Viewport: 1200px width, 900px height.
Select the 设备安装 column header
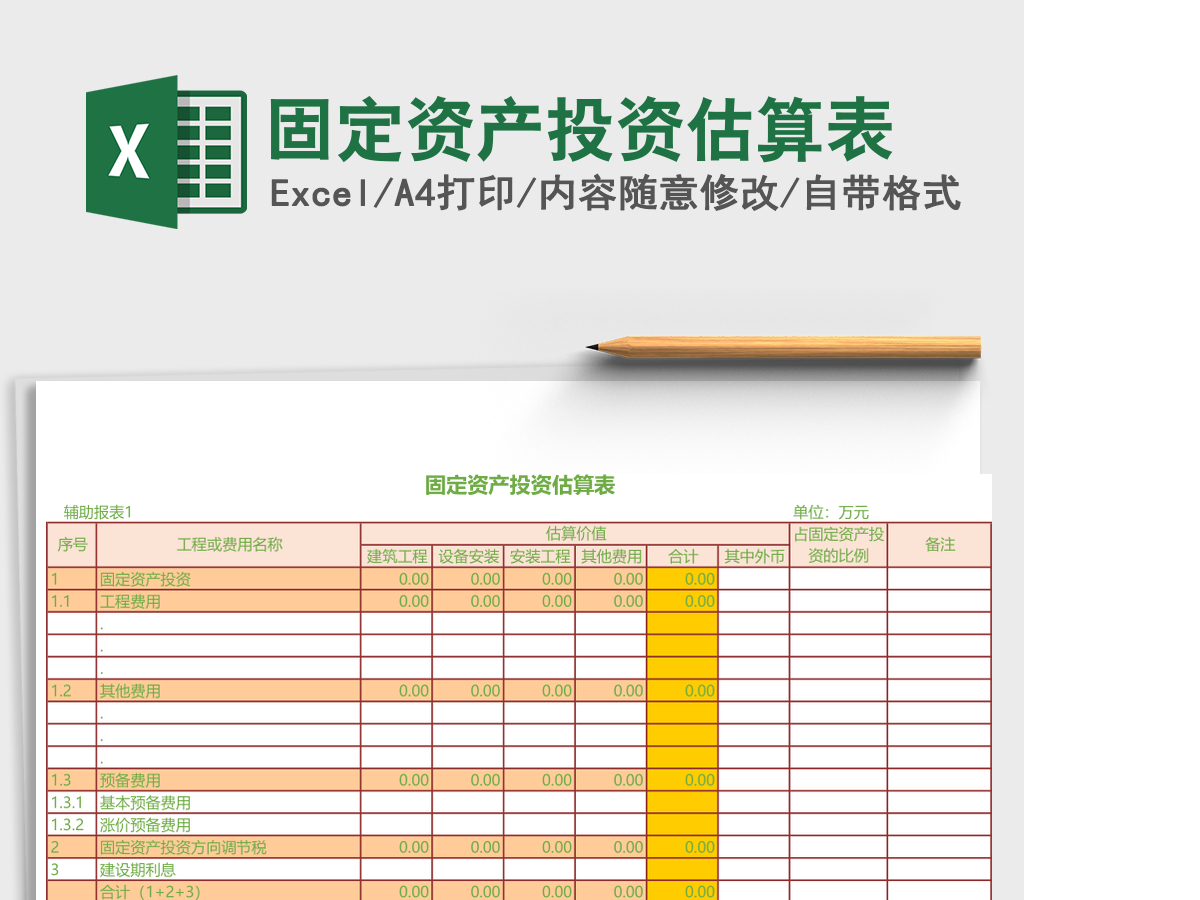click(x=468, y=557)
